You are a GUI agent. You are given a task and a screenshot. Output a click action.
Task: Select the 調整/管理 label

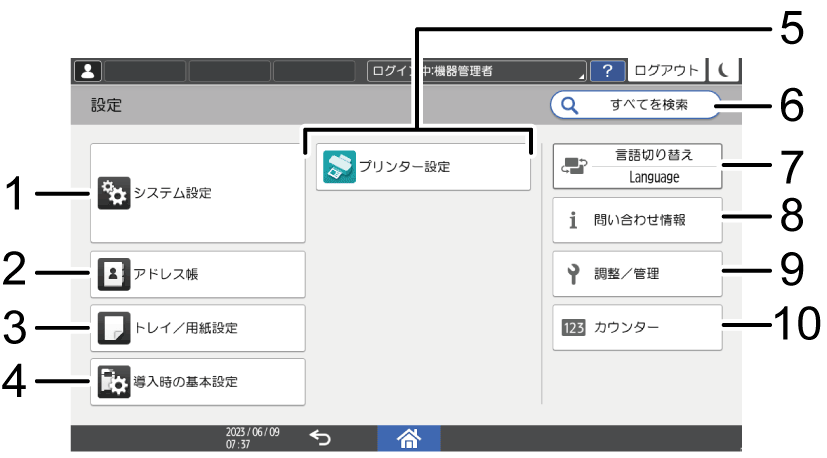pos(627,274)
